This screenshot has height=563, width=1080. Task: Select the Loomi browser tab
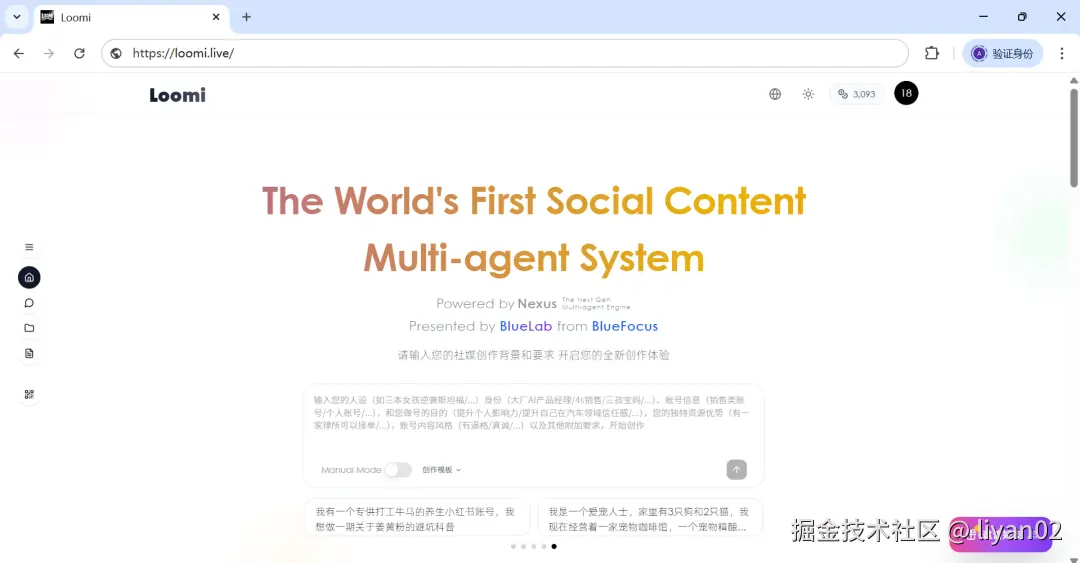pyautogui.click(x=131, y=17)
